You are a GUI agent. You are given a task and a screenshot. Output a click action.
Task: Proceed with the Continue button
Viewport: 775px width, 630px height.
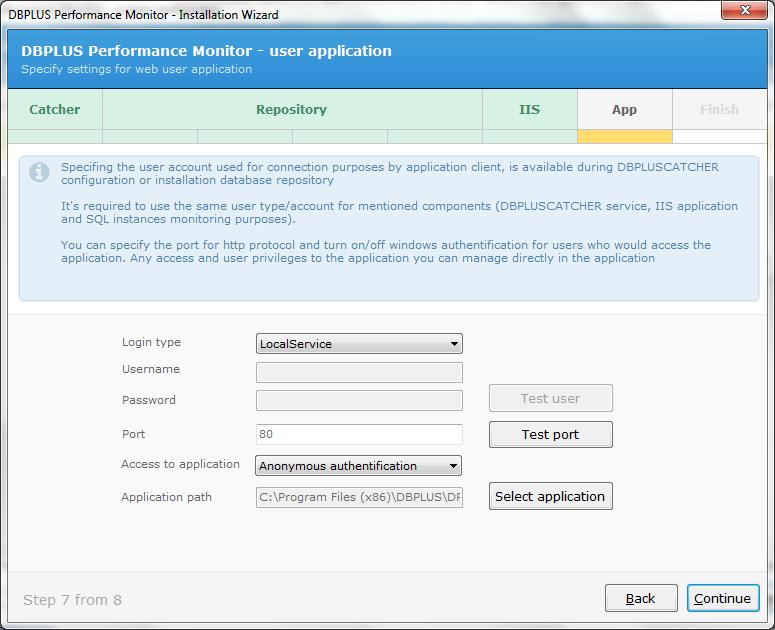[723, 598]
